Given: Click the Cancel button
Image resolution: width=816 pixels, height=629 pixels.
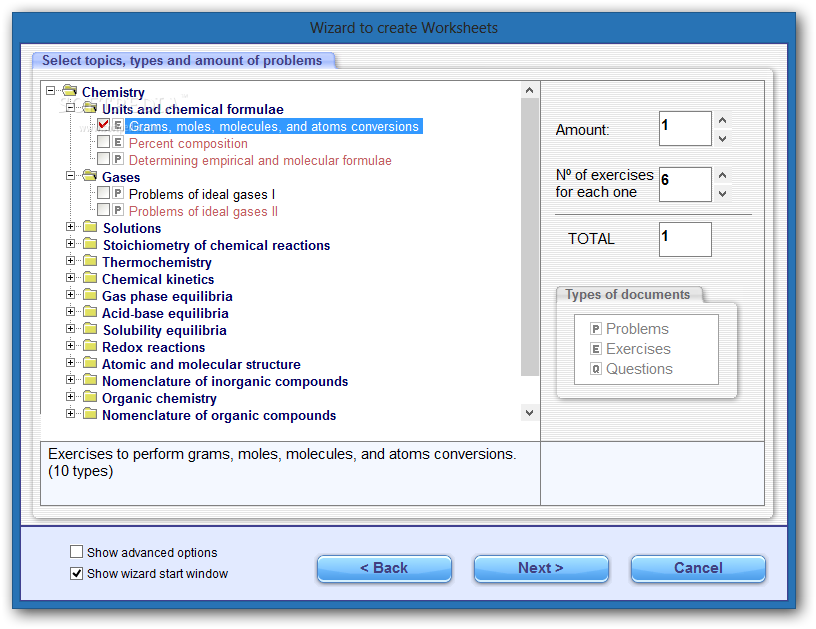Looking at the screenshot, I should pyautogui.click(x=698, y=568).
